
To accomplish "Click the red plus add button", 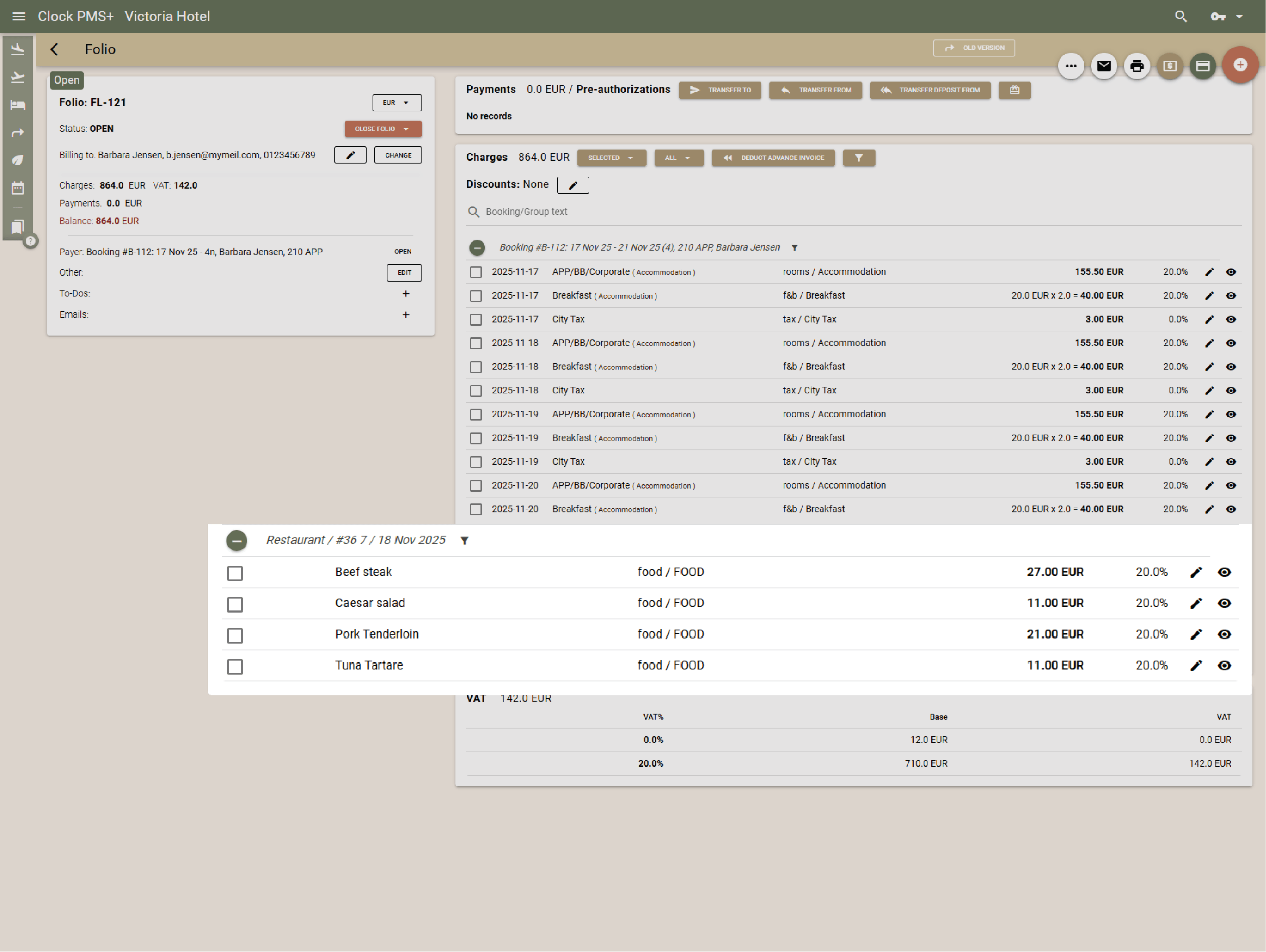I will point(1240,65).
